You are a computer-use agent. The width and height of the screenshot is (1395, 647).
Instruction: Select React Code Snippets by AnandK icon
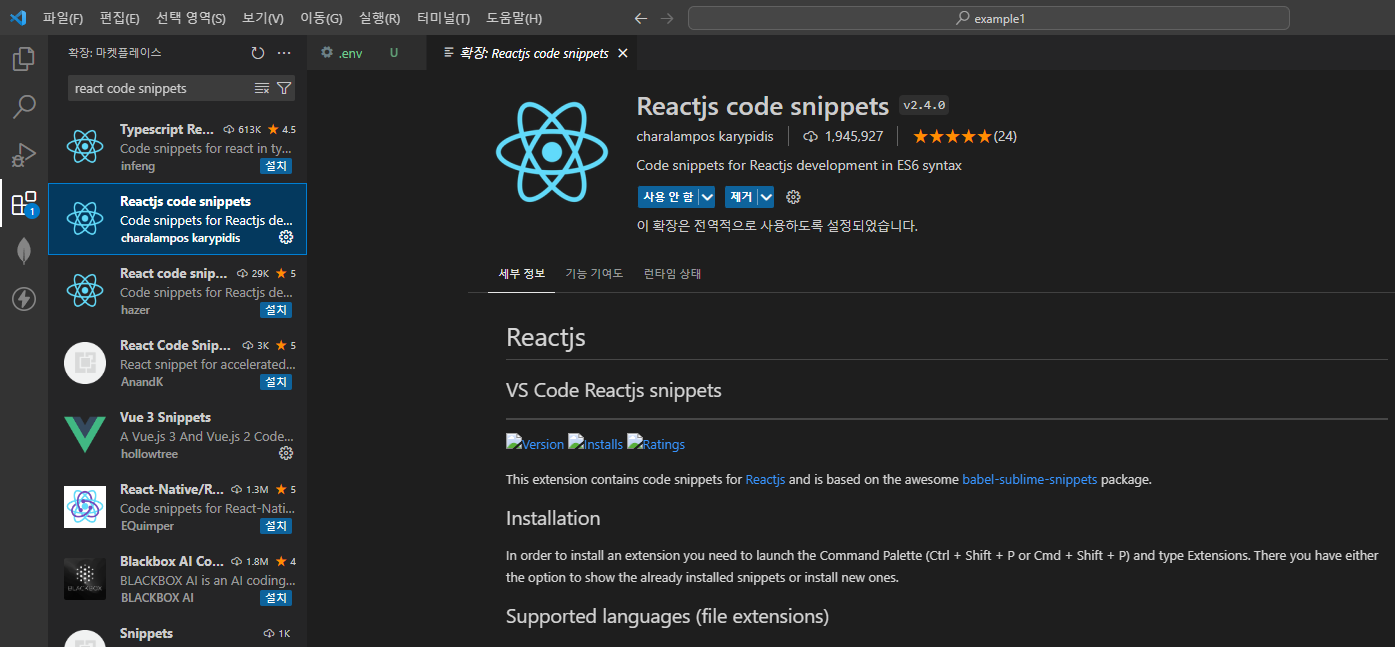point(85,363)
